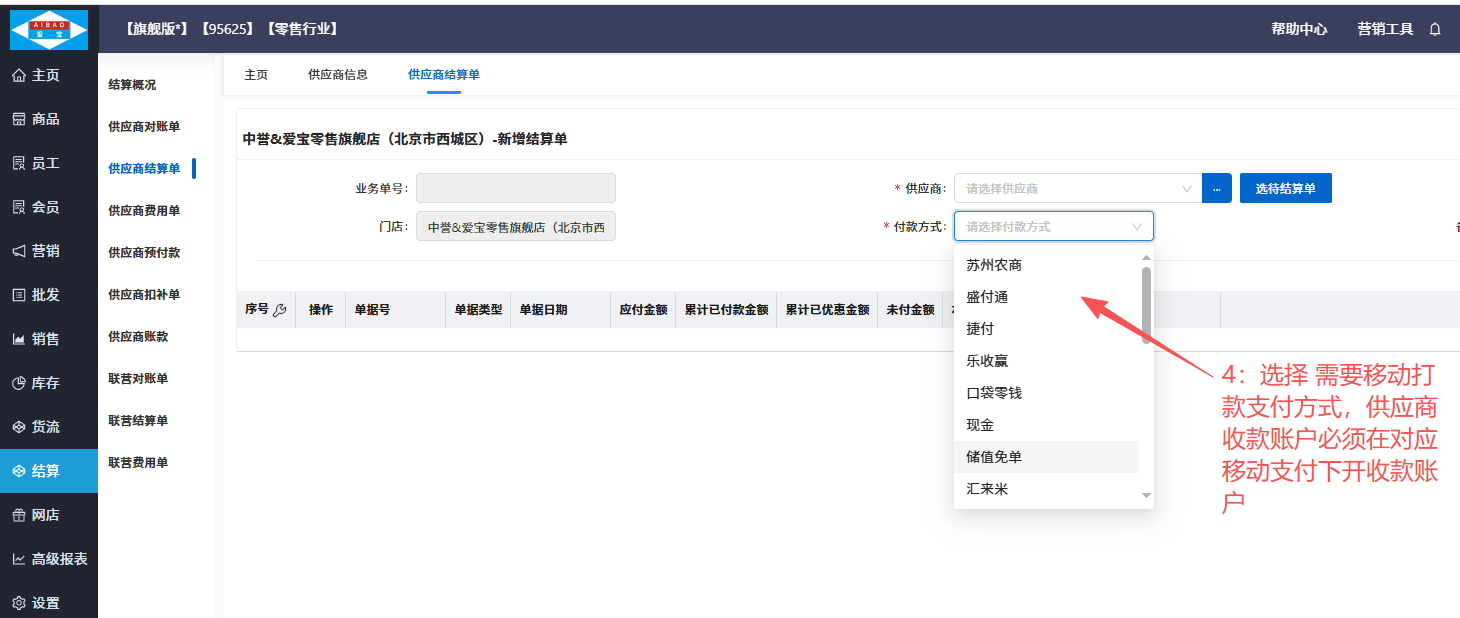Select 口袋零钱 payment option
This screenshot has width=1460, height=618.
[x=1046, y=393]
